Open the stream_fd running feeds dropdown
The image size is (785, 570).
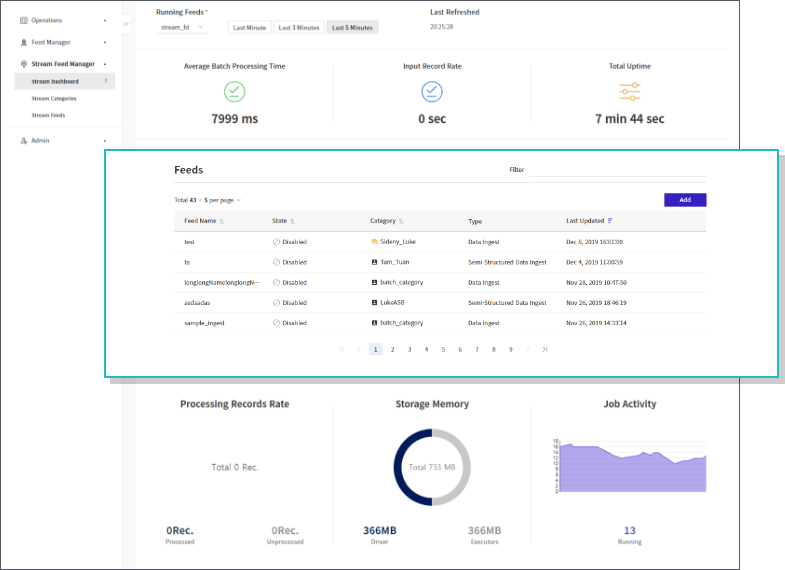[x=182, y=28]
